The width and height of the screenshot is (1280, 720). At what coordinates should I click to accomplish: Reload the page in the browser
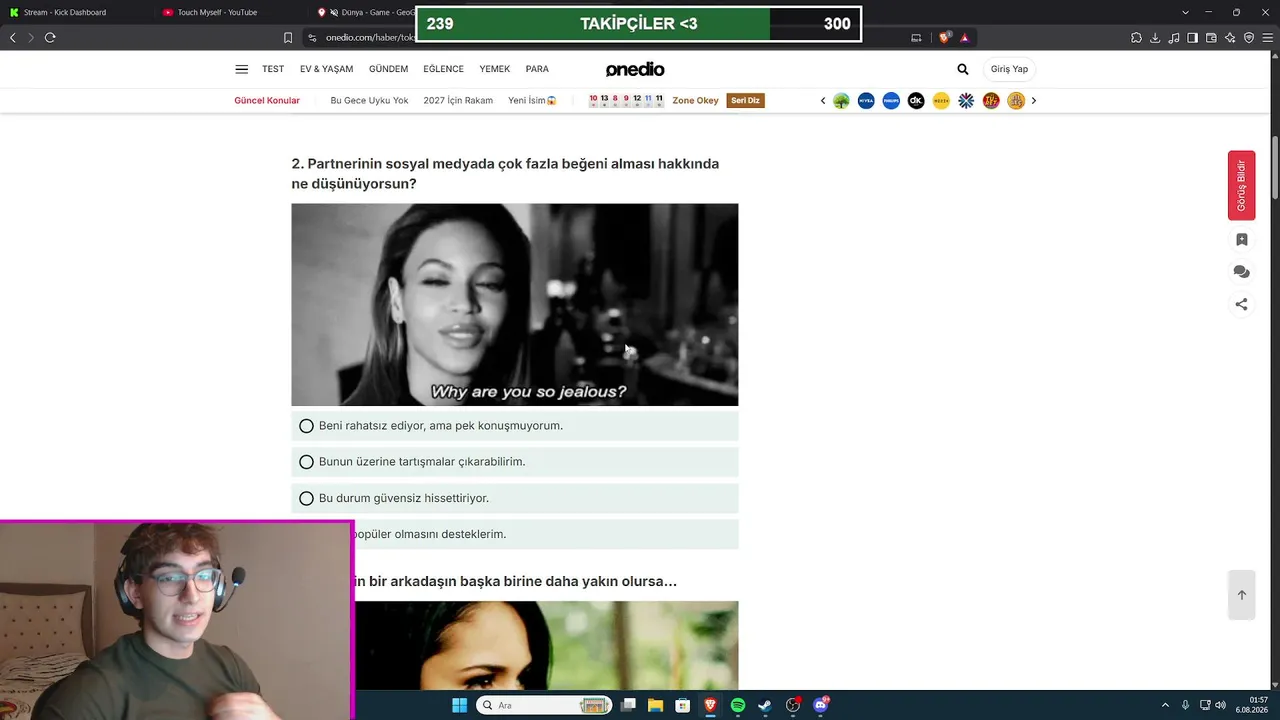click(50, 38)
